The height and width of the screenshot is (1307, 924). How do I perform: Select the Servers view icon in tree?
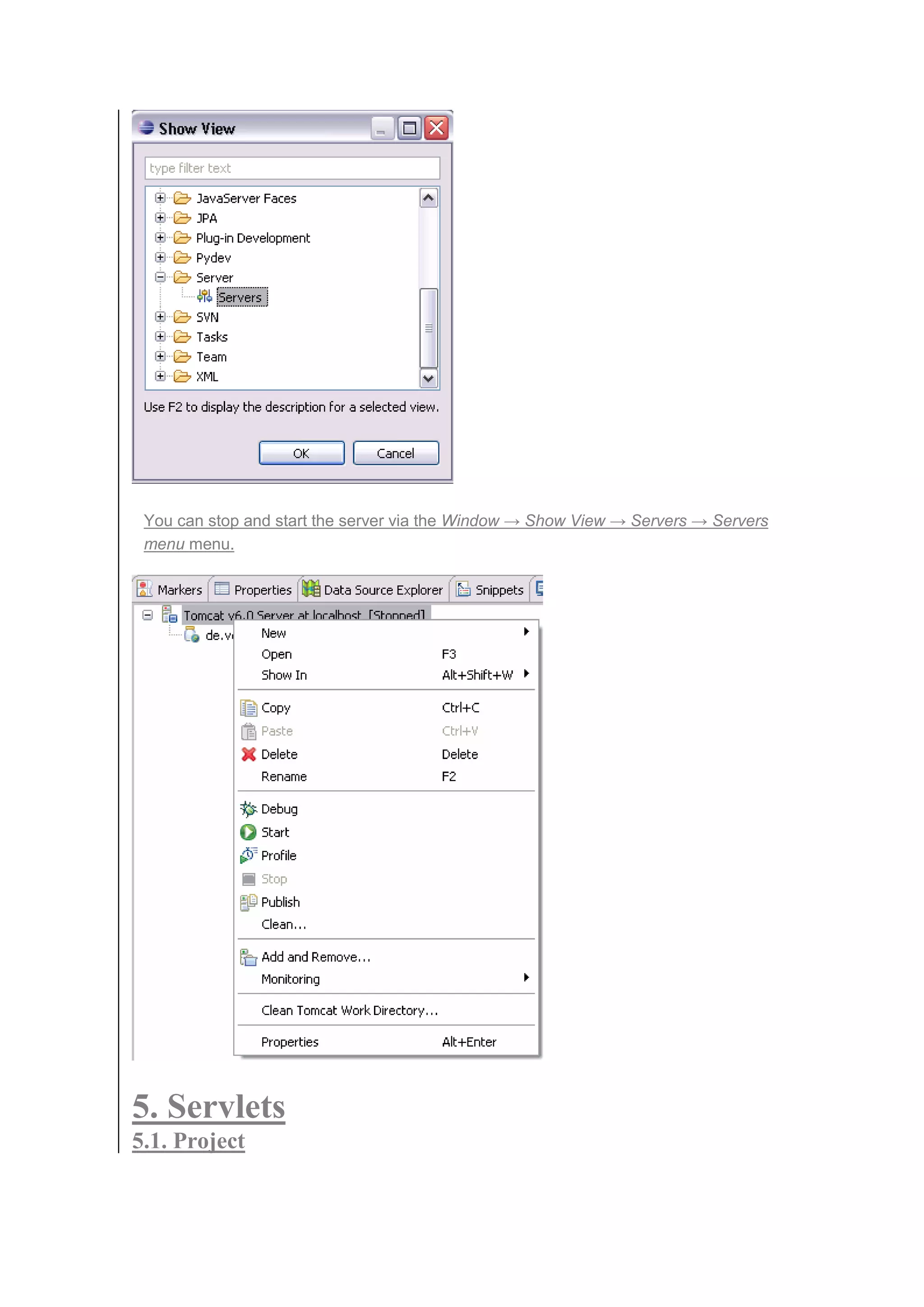point(205,297)
